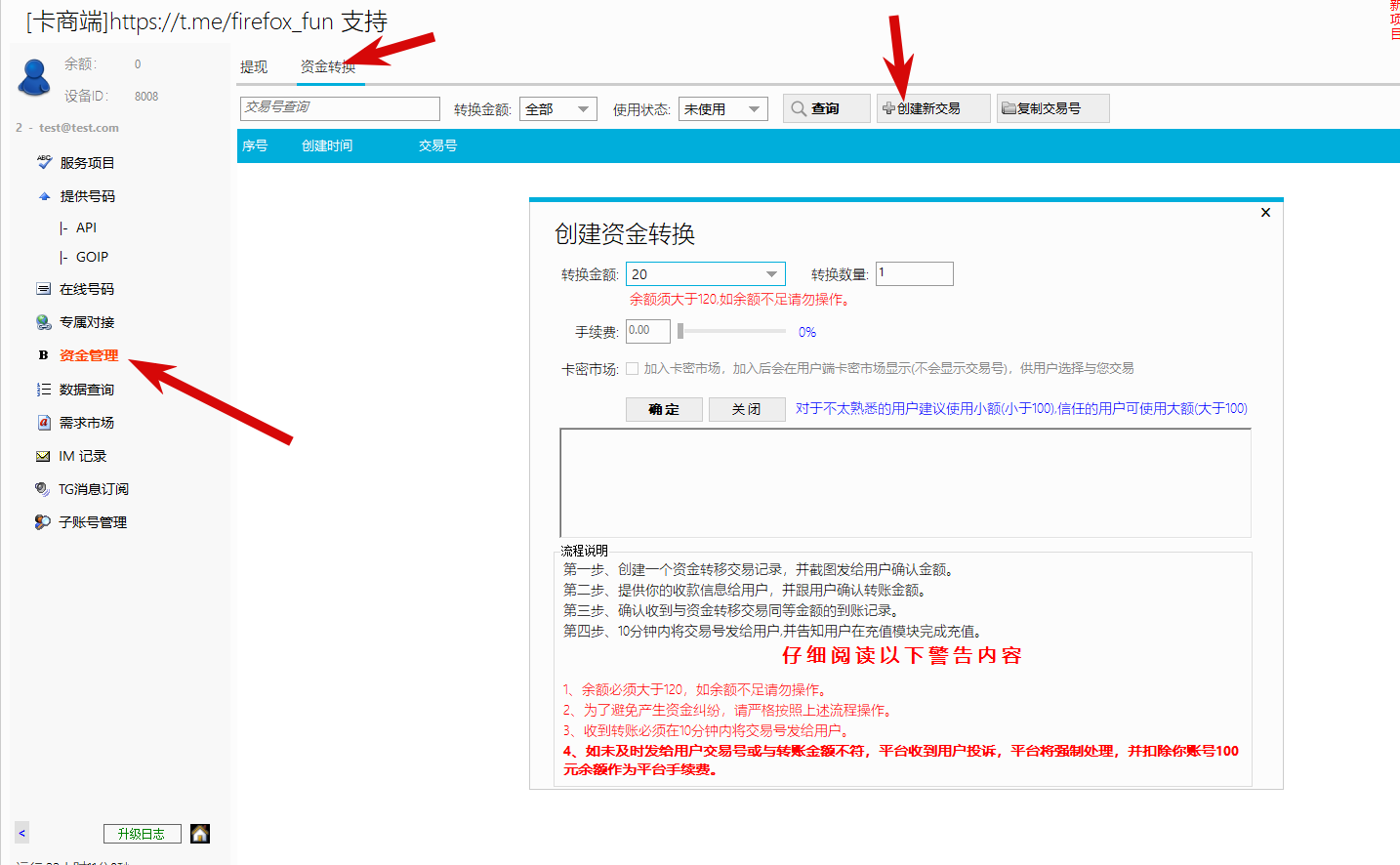
Task: Switch to the 资金转换 tab
Action: click(x=328, y=67)
